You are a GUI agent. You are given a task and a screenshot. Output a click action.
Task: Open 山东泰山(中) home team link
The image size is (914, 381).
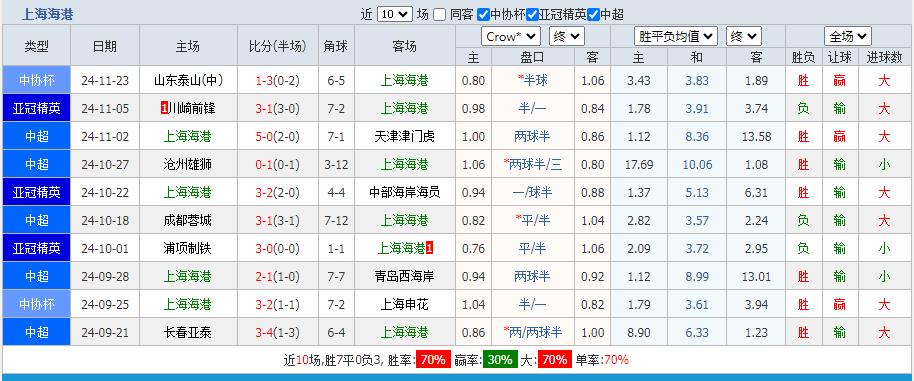188,80
